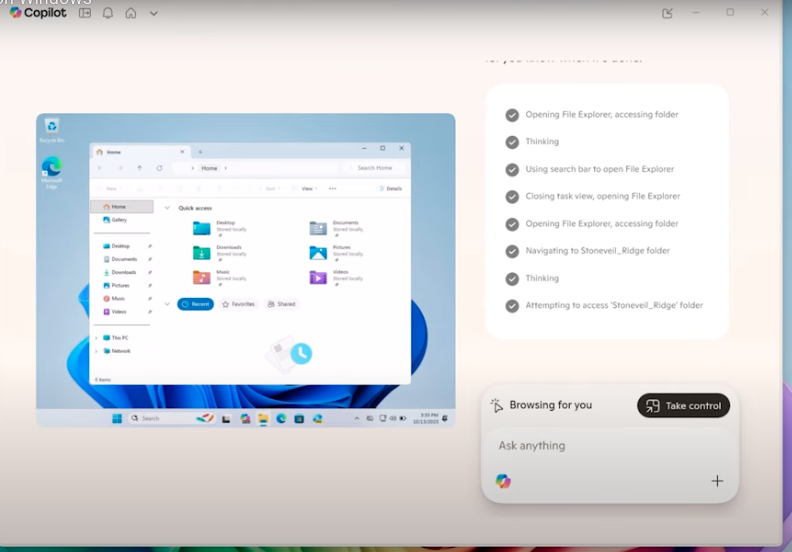Image resolution: width=792 pixels, height=552 pixels.
Task: Open the pop-out icon in the title bar
Action: coord(668,13)
